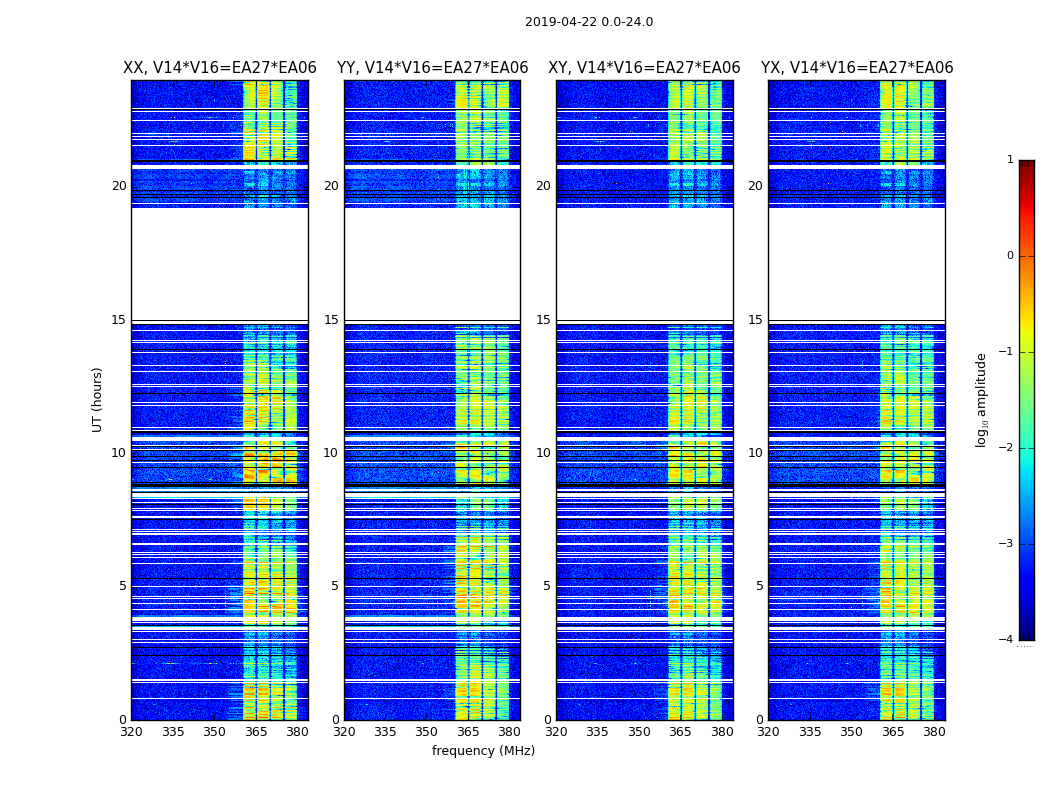Click the frequency (MHz) axis label
The image size is (1050, 800).
coord(483,750)
